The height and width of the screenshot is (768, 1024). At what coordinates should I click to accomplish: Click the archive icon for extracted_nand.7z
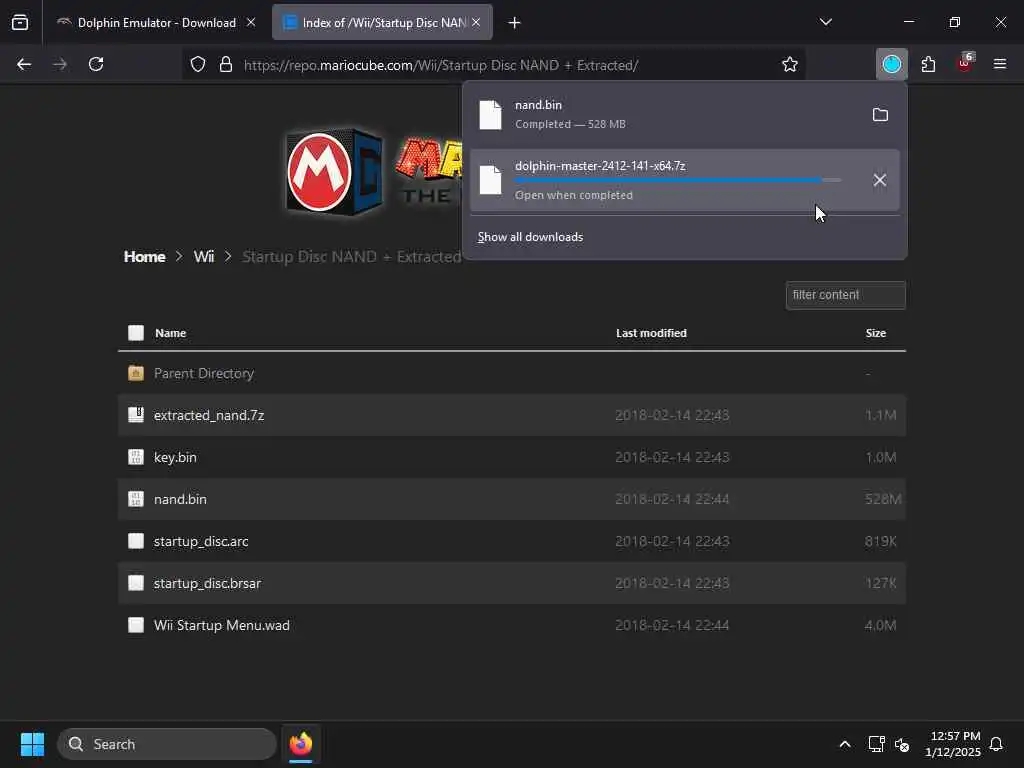pos(136,415)
